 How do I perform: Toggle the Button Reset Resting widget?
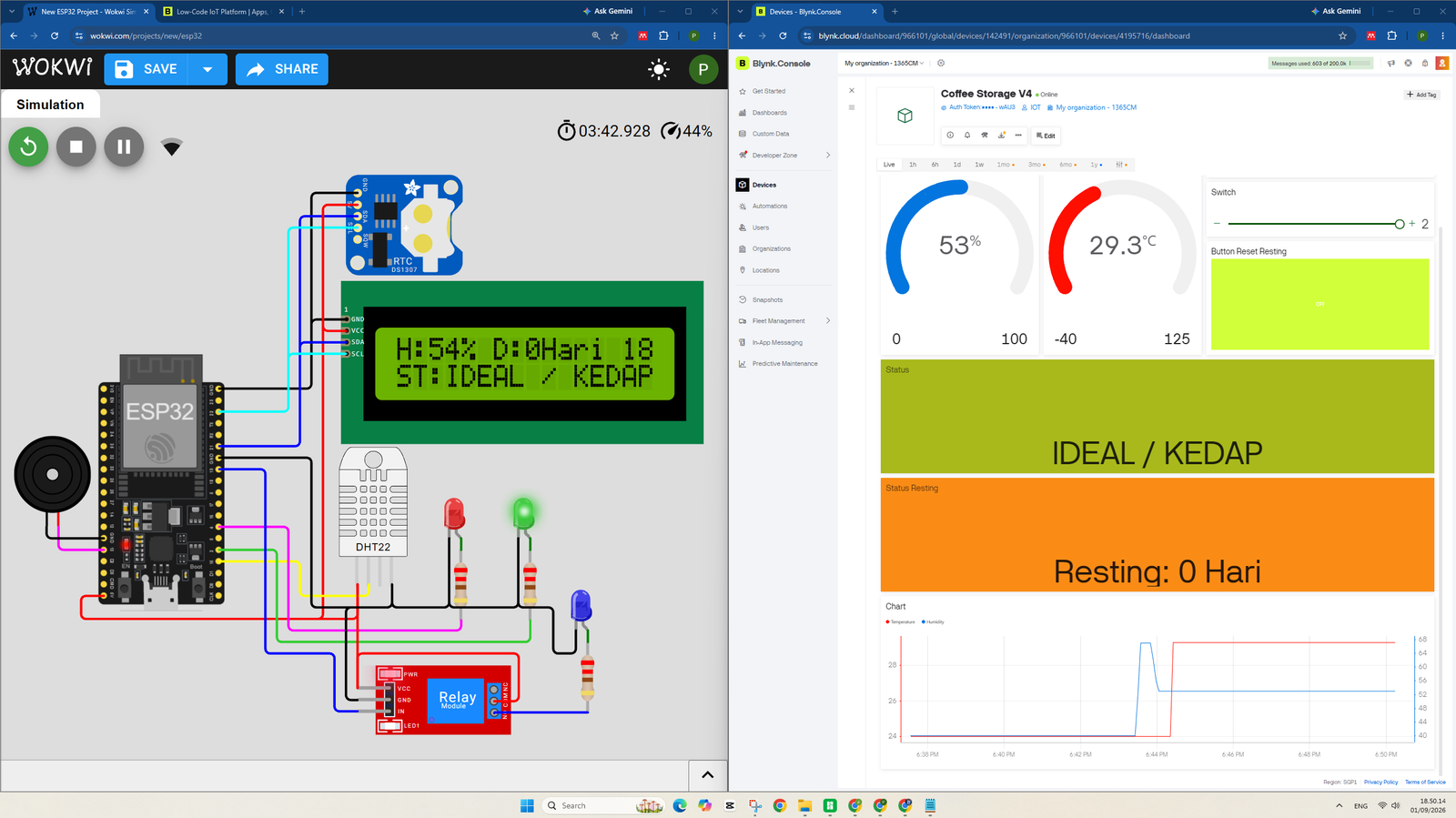point(1320,304)
